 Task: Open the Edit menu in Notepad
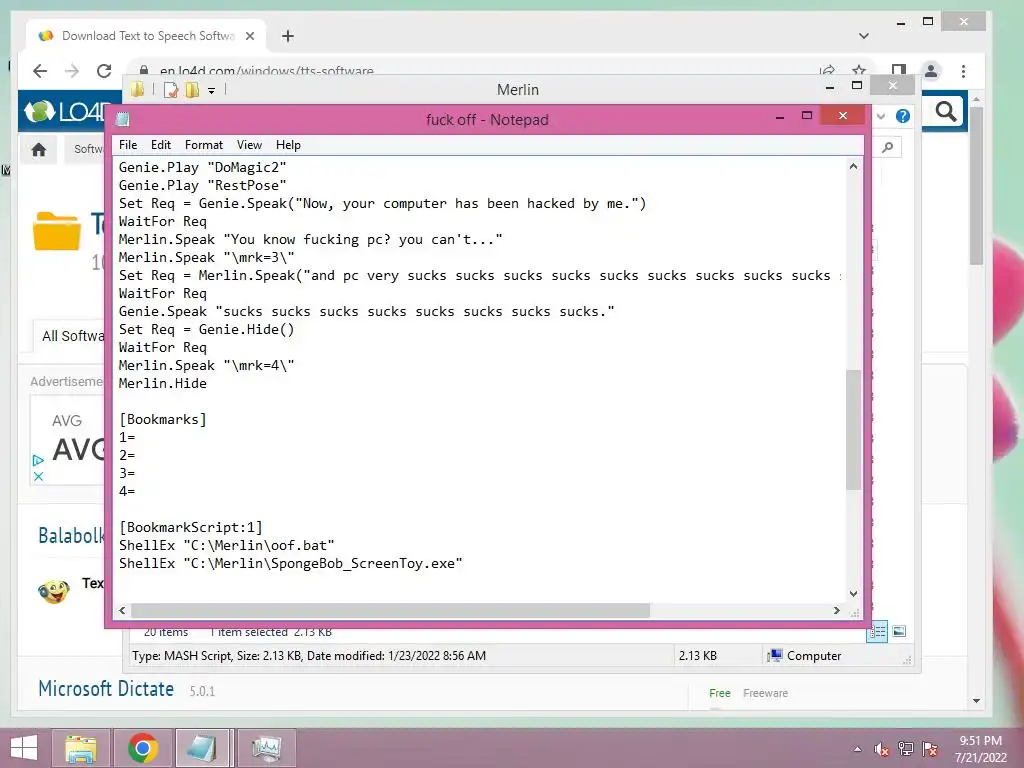click(x=161, y=145)
